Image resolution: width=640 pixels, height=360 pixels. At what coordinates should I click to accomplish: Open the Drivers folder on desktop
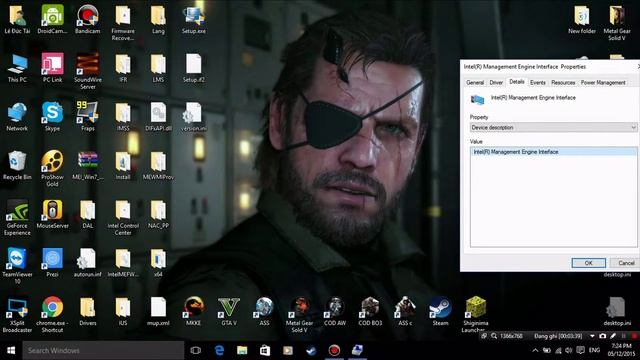(x=87, y=311)
